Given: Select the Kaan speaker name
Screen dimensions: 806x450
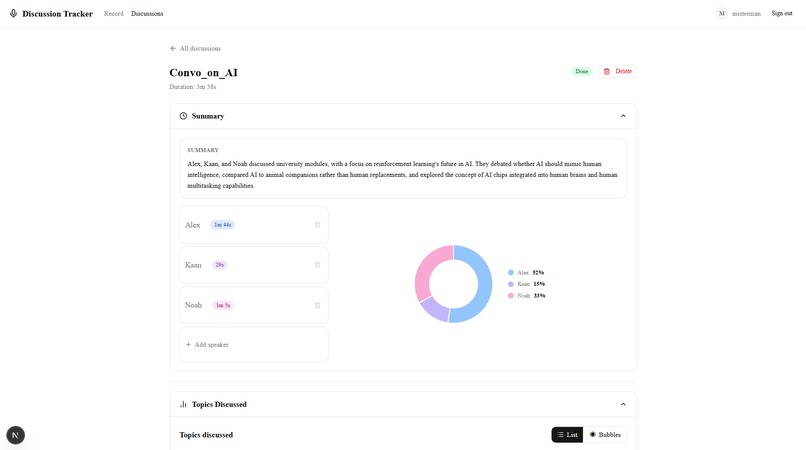Looking at the screenshot, I should (x=193, y=265).
